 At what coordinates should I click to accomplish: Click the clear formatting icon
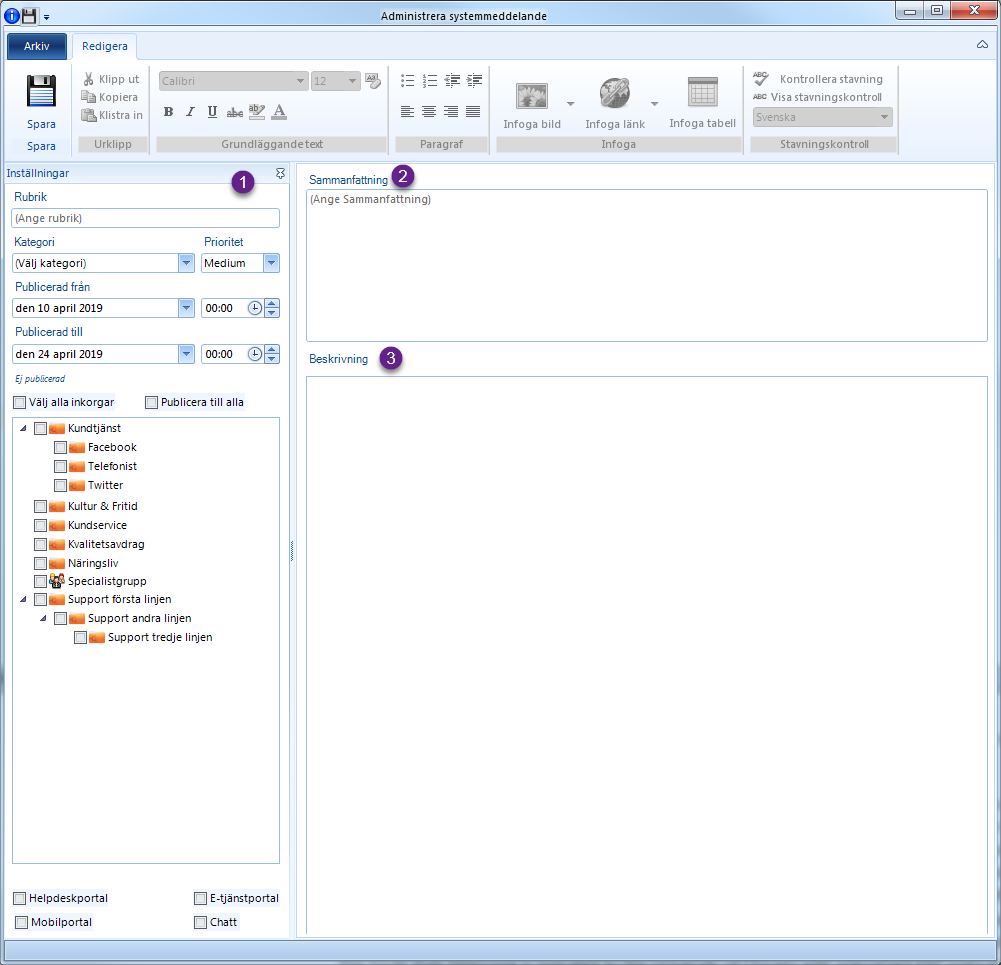(x=373, y=80)
